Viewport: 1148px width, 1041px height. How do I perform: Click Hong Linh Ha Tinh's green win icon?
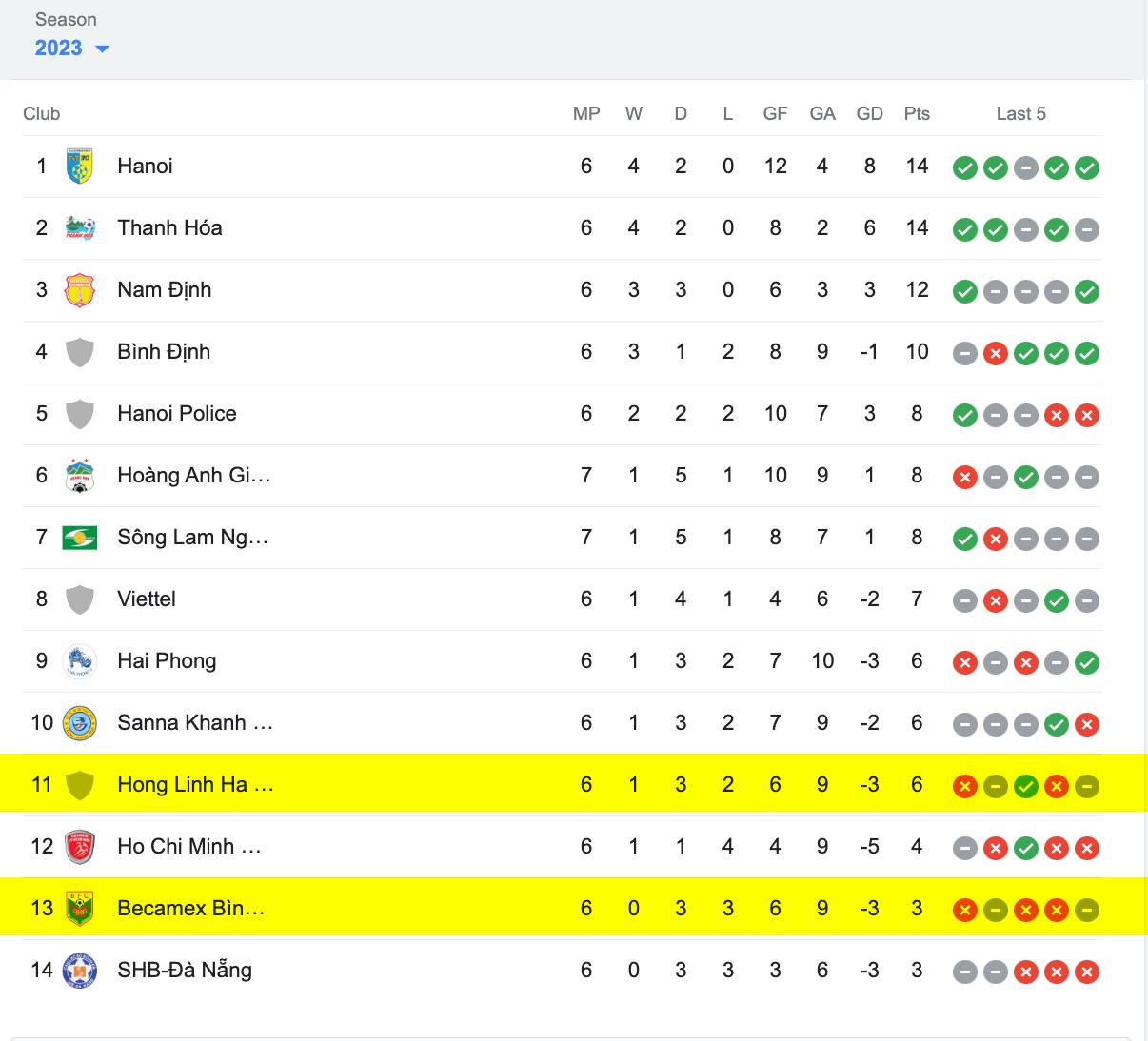tap(1026, 787)
